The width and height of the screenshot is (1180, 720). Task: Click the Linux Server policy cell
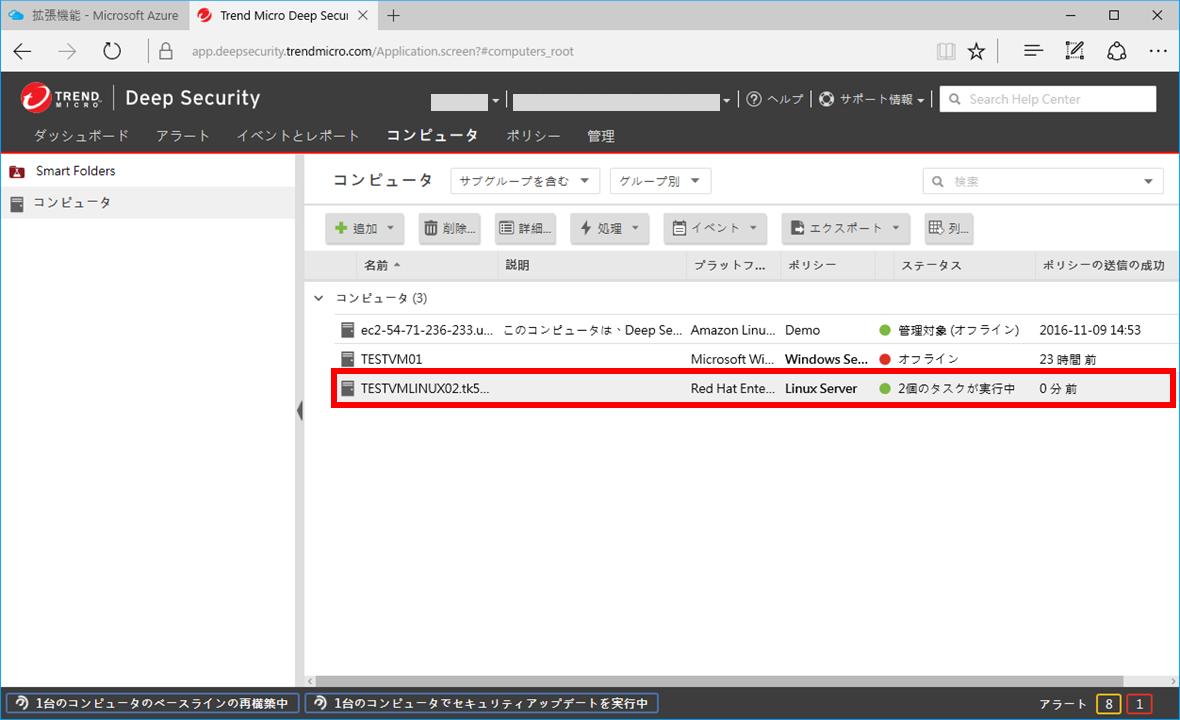(x=821, y=388)
